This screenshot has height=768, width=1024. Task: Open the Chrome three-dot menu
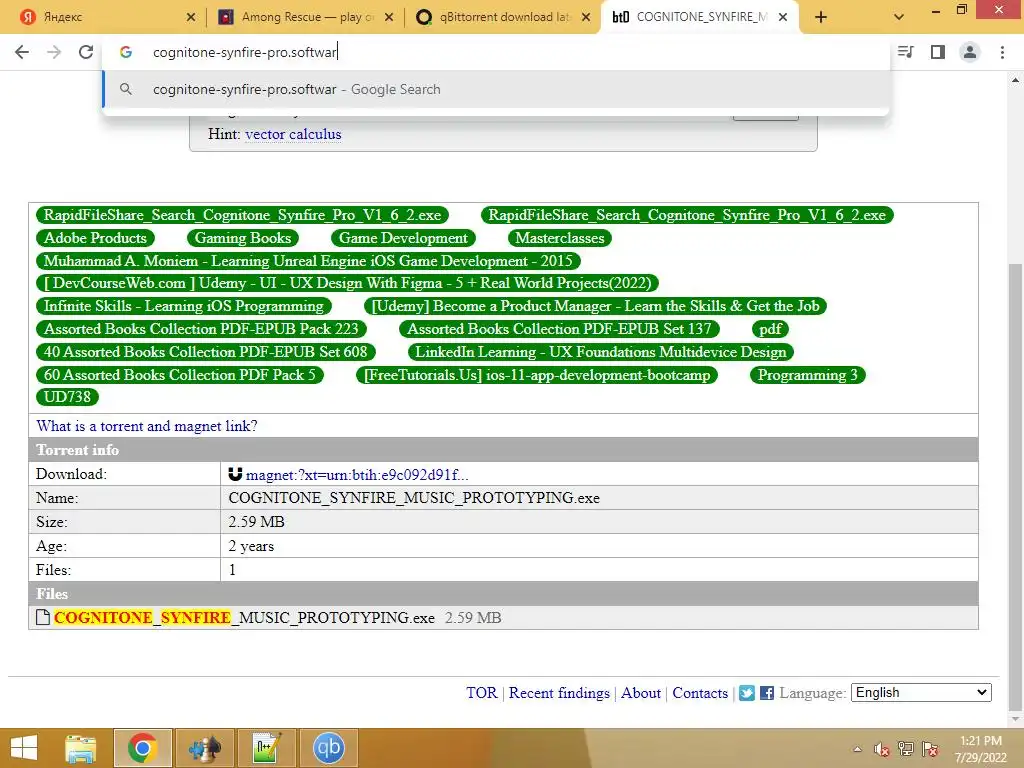[1002, 52]
